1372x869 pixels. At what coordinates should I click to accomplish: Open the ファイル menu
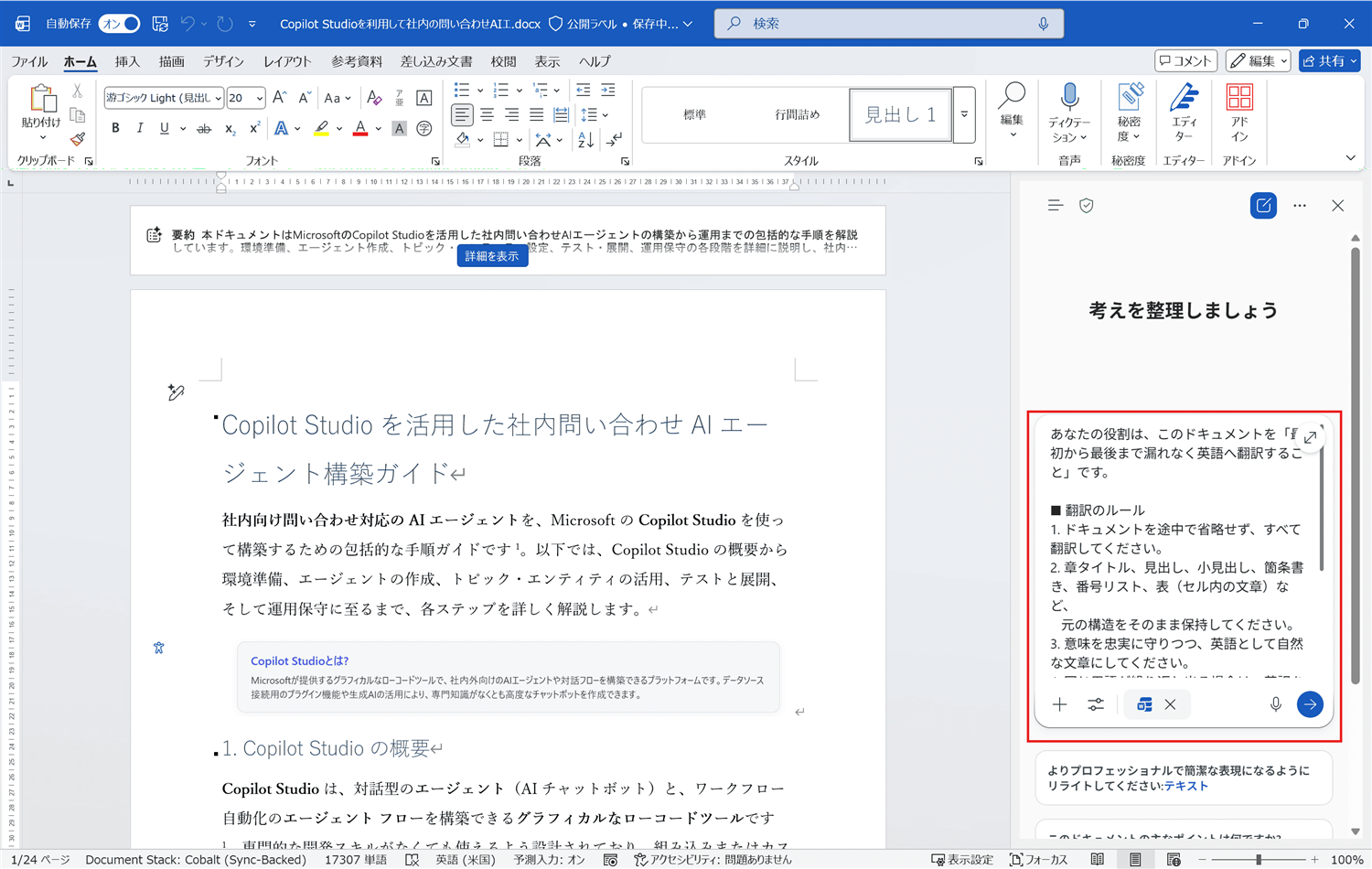pyautogui.click(x=29, y=61)
